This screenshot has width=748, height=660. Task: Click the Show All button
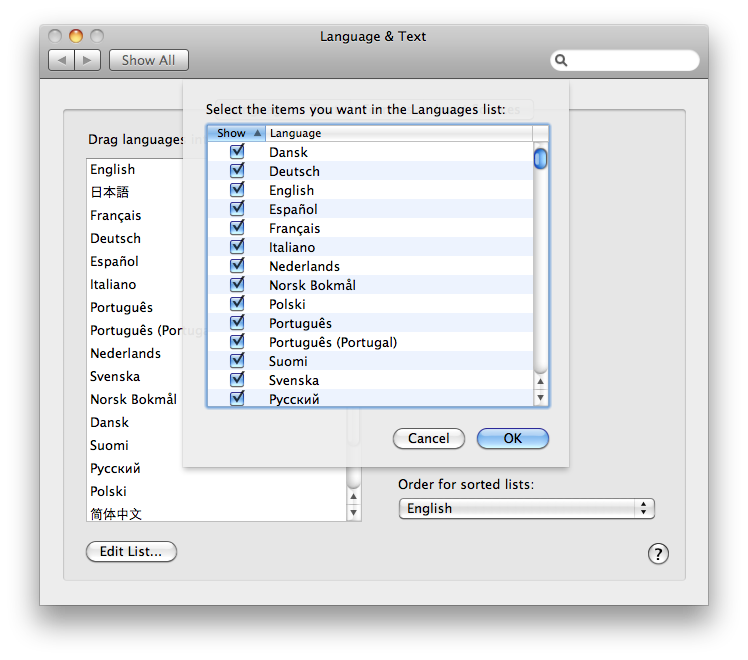click(x=148, y=60)
